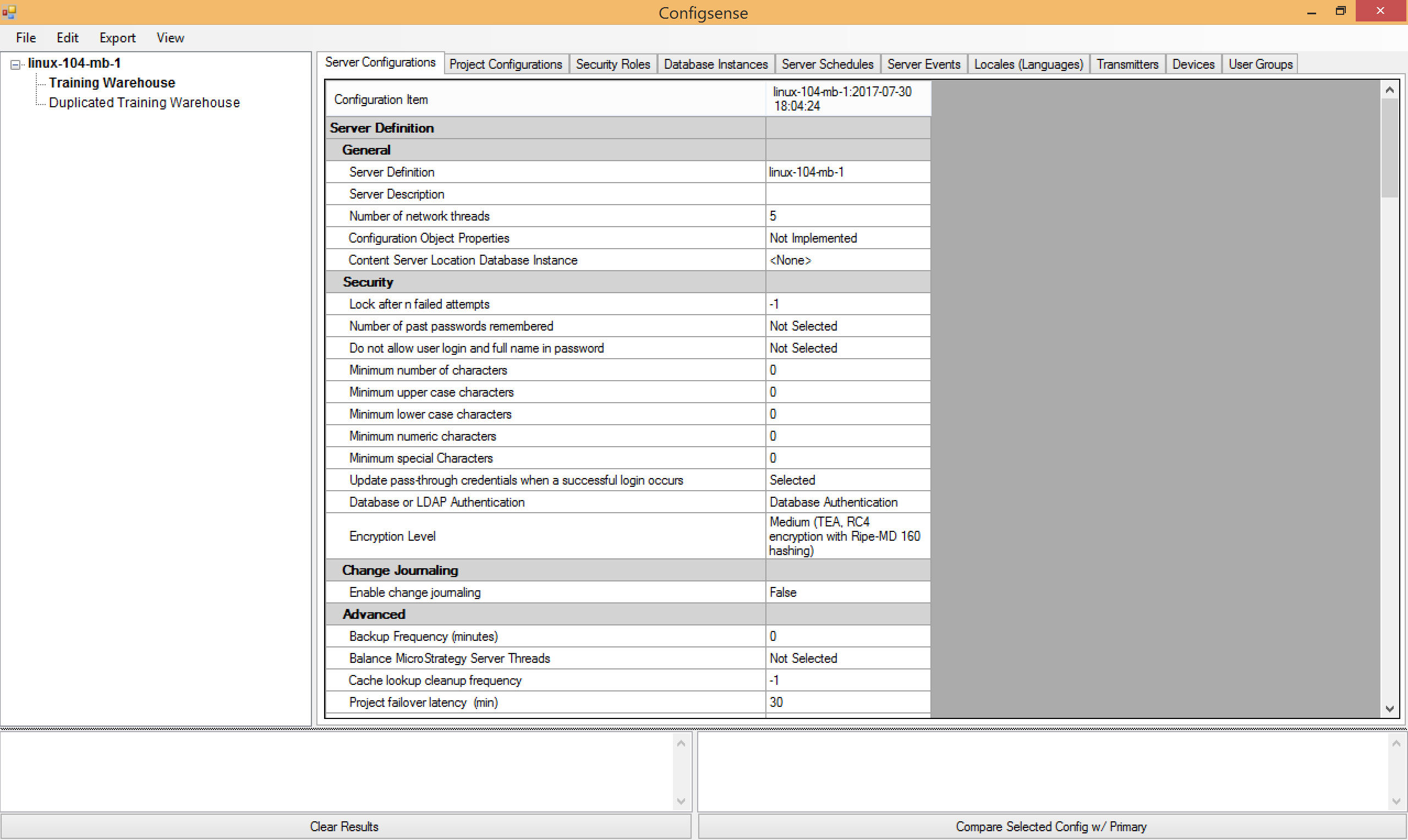Click the configuration grid vertical scrollbar thumb
Screen dimensions: 1408x840
1389,147
